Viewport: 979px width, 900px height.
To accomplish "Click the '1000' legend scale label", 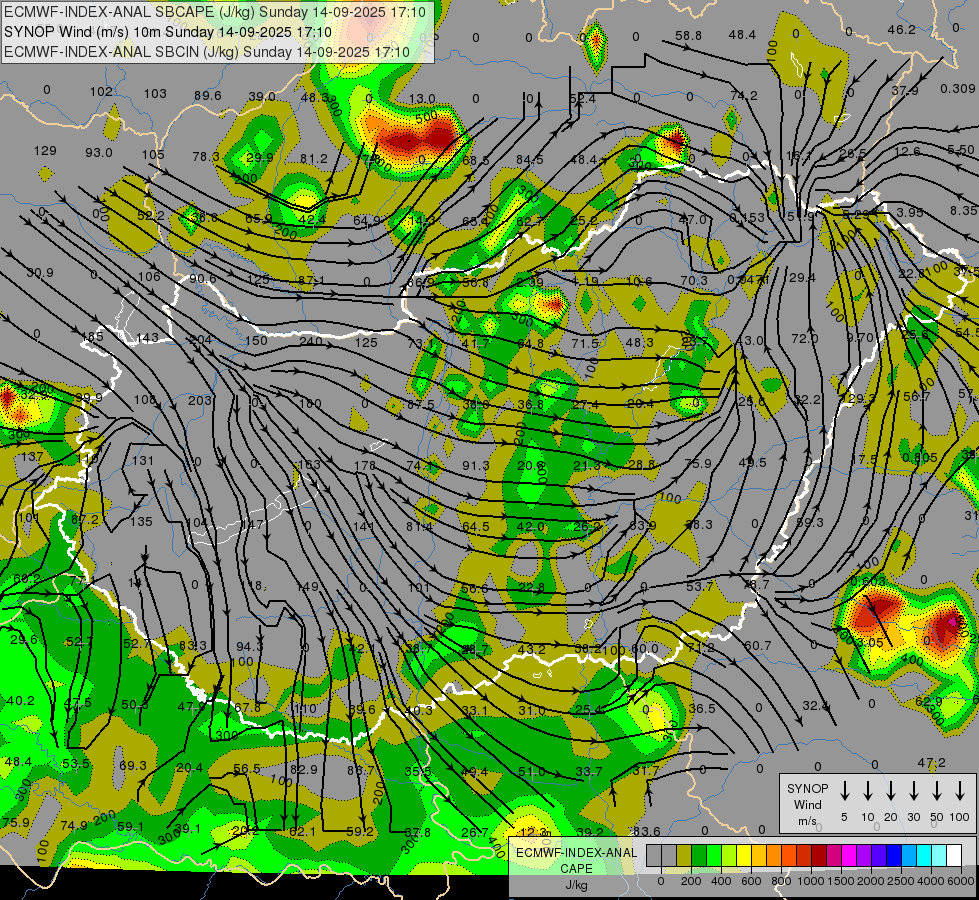I will point(811,881).
